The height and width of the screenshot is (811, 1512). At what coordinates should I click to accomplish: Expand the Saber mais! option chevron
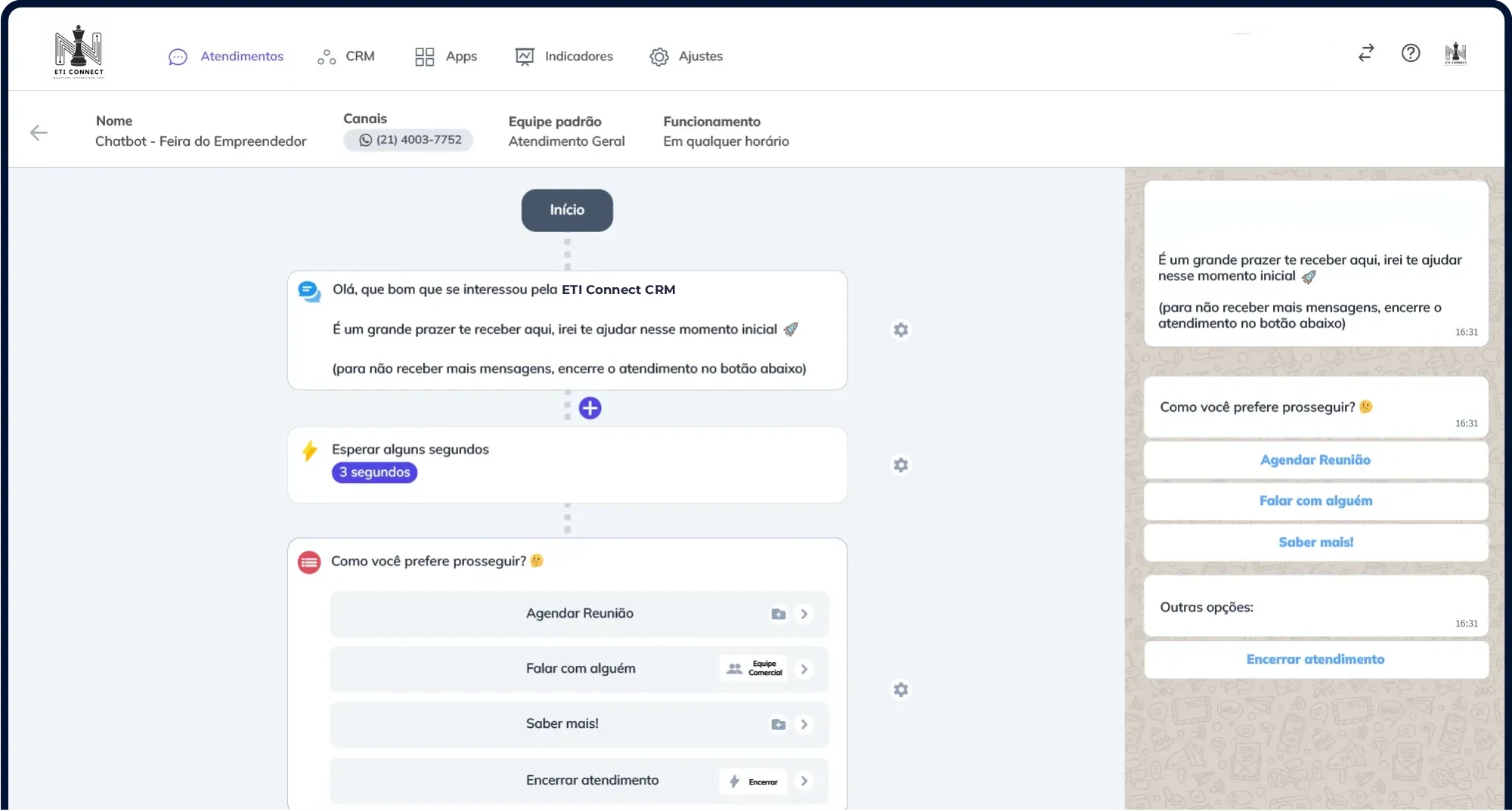point(804,724)
